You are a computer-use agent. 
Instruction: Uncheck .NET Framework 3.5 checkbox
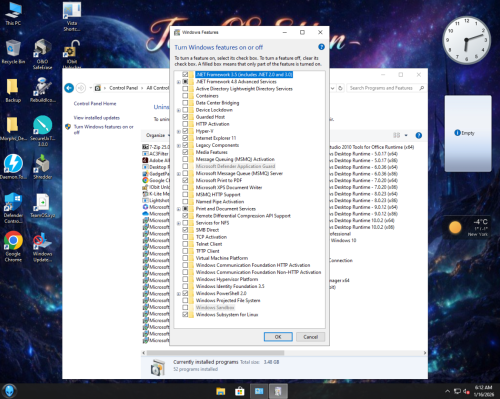point(185,74)
